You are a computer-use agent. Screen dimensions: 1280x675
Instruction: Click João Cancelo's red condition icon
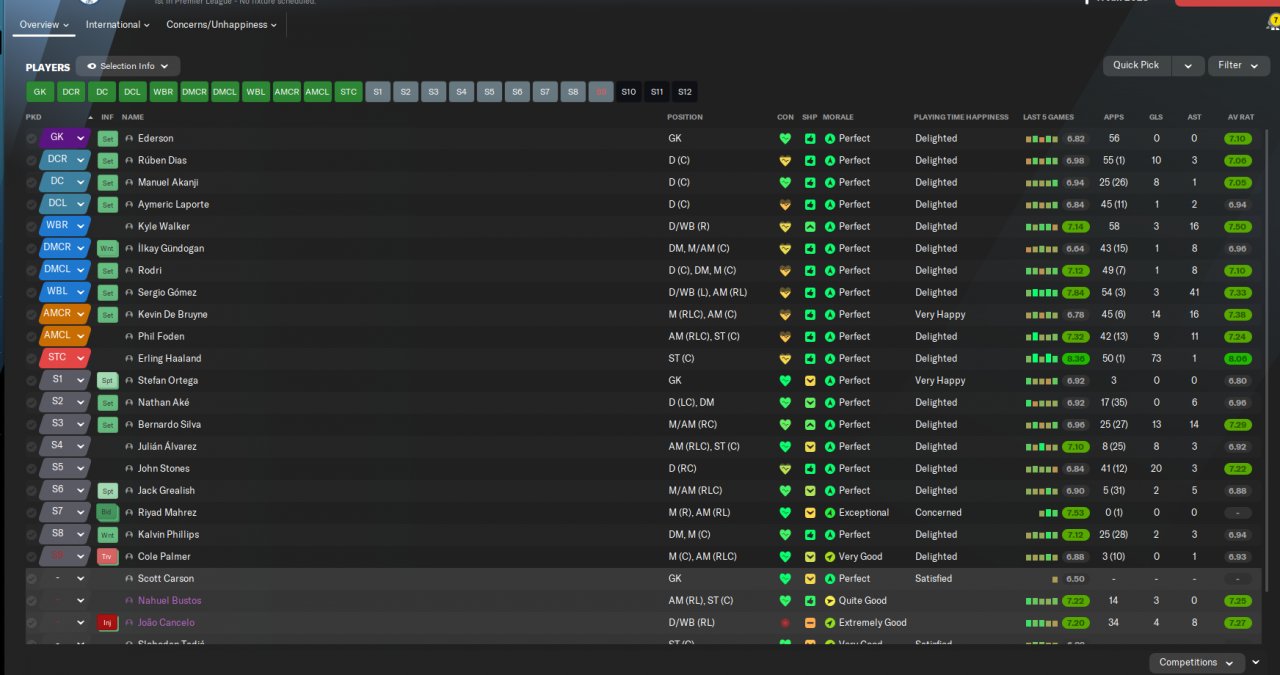coord(785,622)
